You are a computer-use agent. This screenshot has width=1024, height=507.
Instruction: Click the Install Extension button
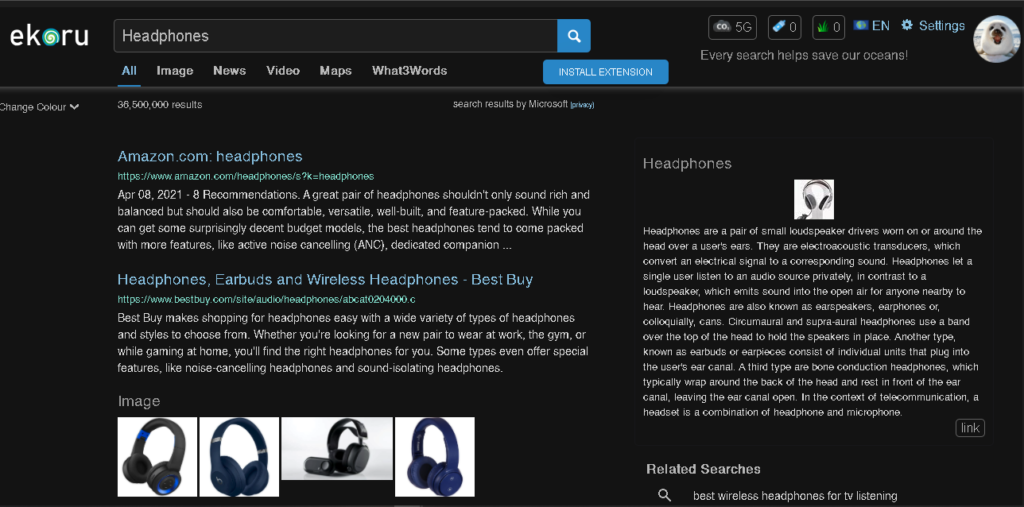[x=605, y=72]
